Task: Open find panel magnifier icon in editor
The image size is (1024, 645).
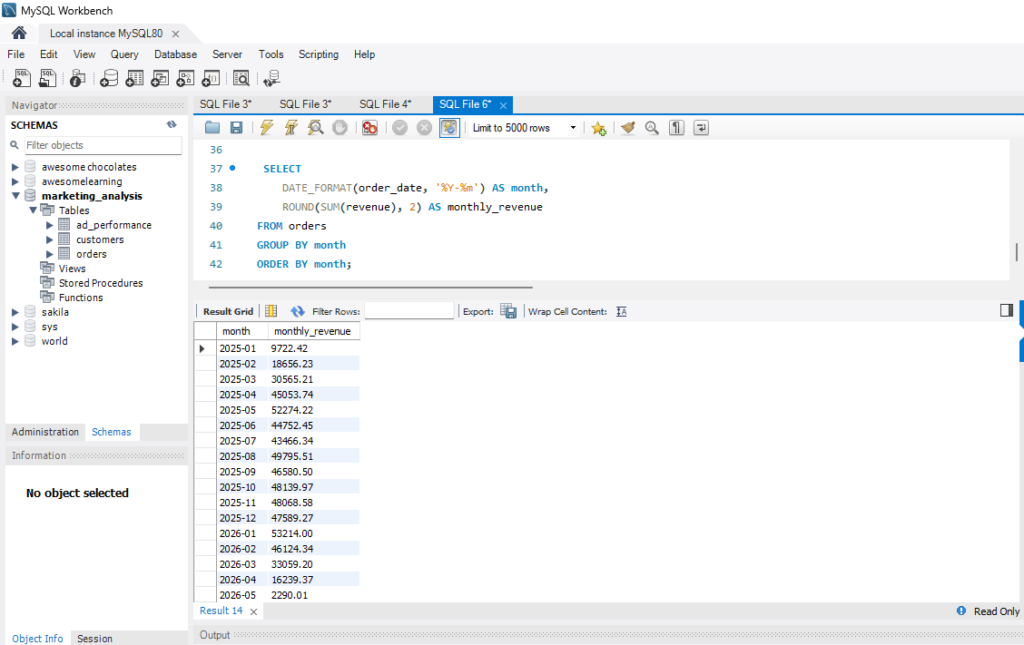Action: coord(652,127)
